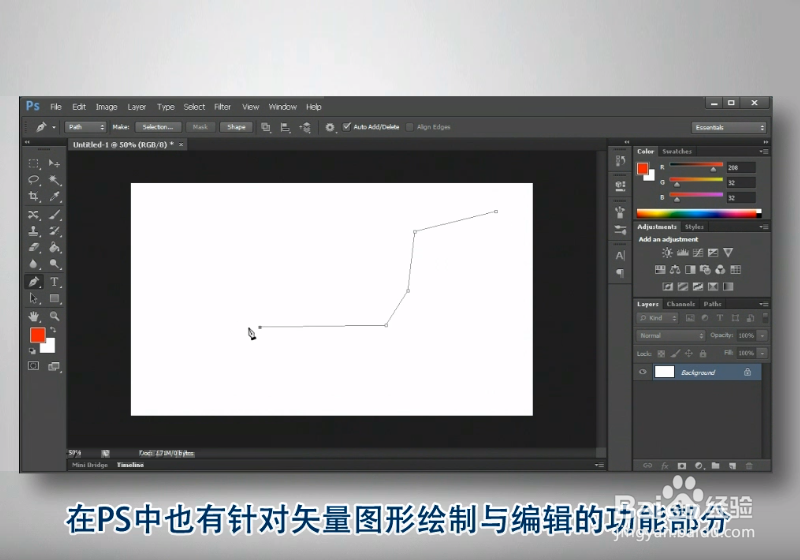
Task: Select the Pen tool in toolbox
Action: point(34,282)
